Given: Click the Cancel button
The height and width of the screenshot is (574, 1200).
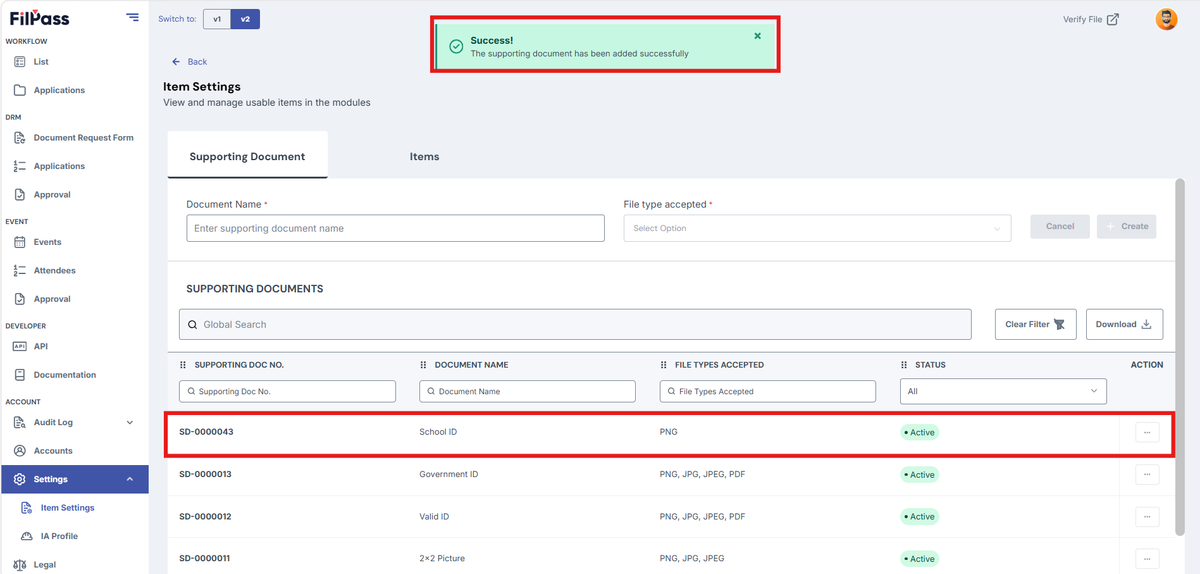Looking at the screenshot, I should (x=1060, y=226).
